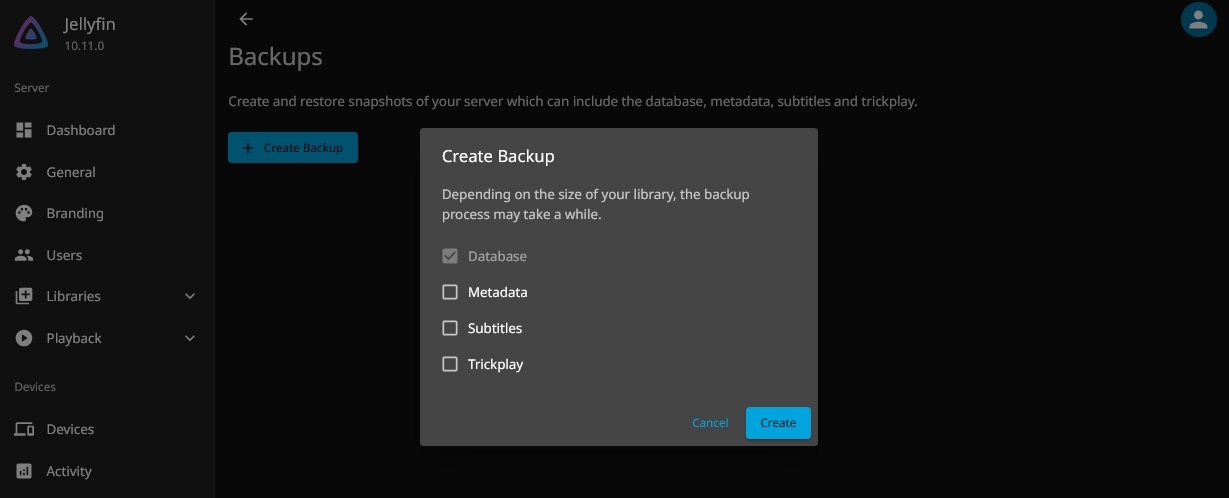Go to Activity in sidebar
Image resolution: width=1229 pixels, height=498 pixels.
tap(69, 471)
